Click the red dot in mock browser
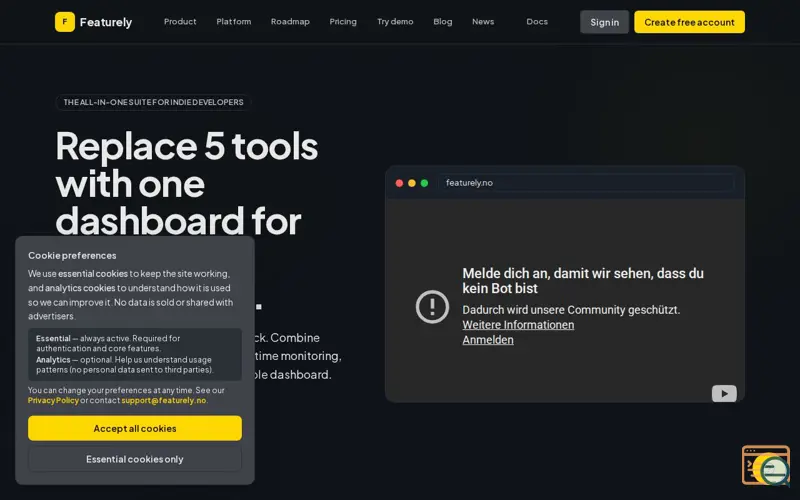 click(x=399, y=183)
